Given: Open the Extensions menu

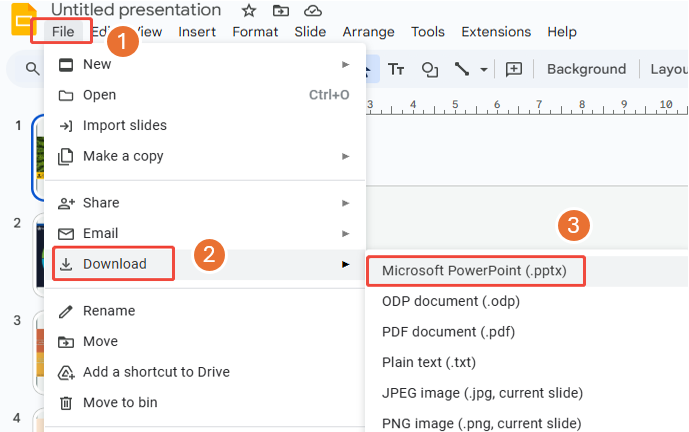Looking at the screenshot, I should tap(496, 32).
